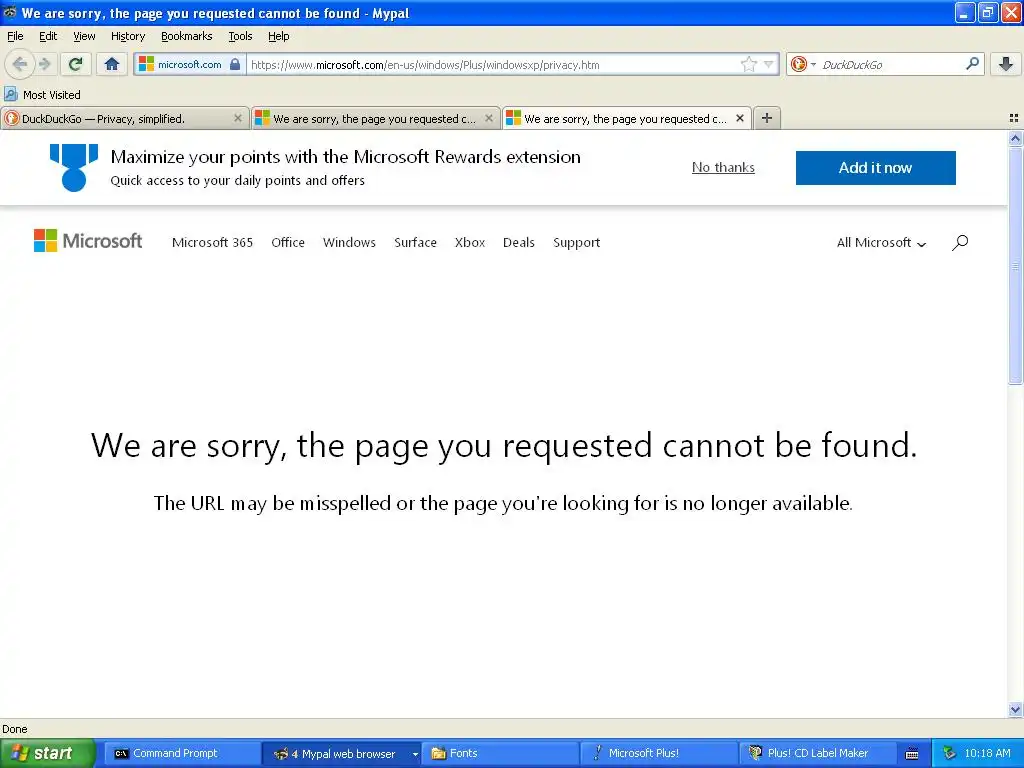Click the Done status bar text
The width and height of the screenshot is (1024, 768).
tap(14, 729)
